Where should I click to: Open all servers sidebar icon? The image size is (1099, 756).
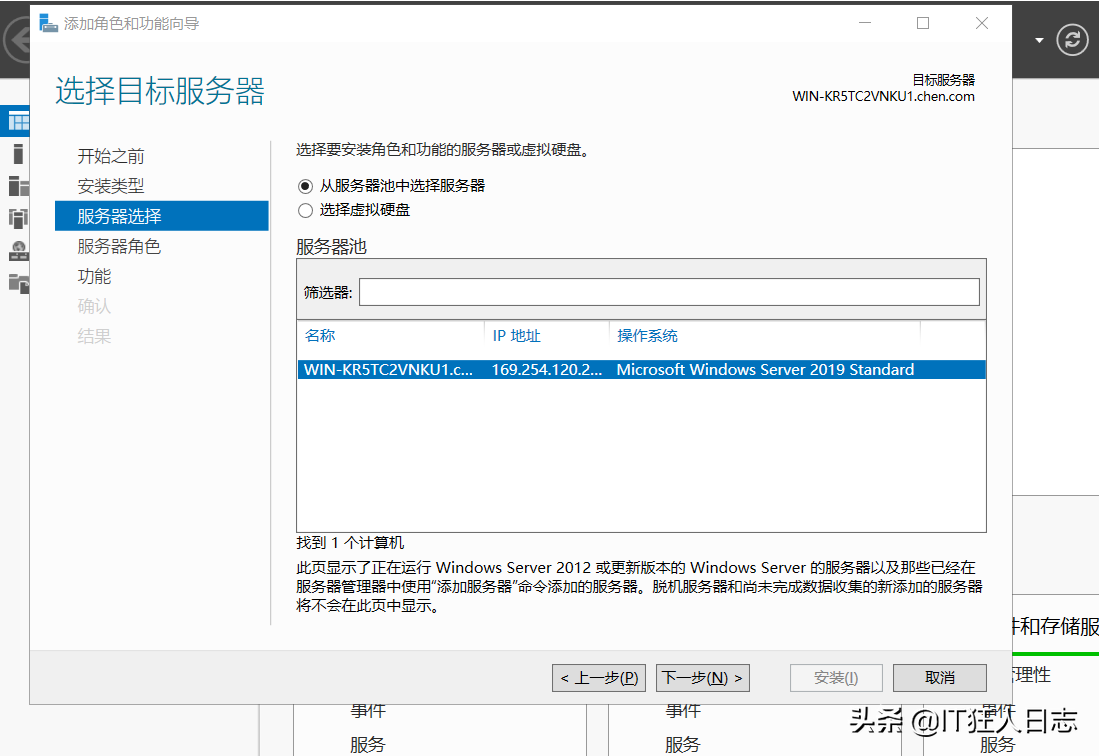pos(19,186)
